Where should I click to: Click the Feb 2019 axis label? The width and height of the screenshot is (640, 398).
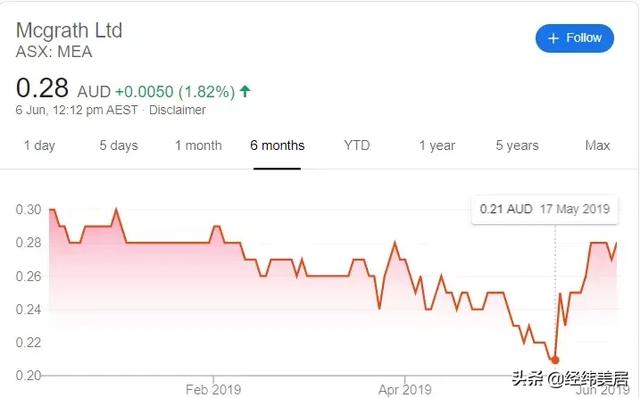point(213,390)
